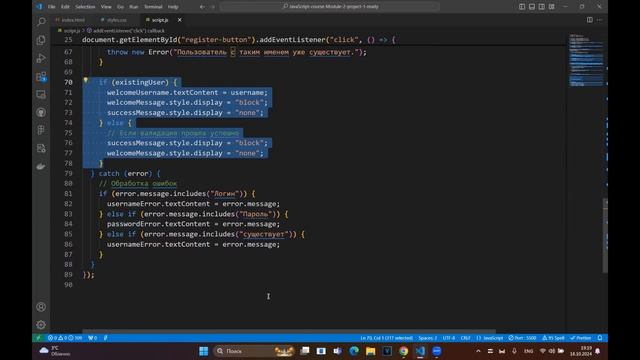Go back with the navigation arrow
Screen dimensions: 640x360
point(202,7)
